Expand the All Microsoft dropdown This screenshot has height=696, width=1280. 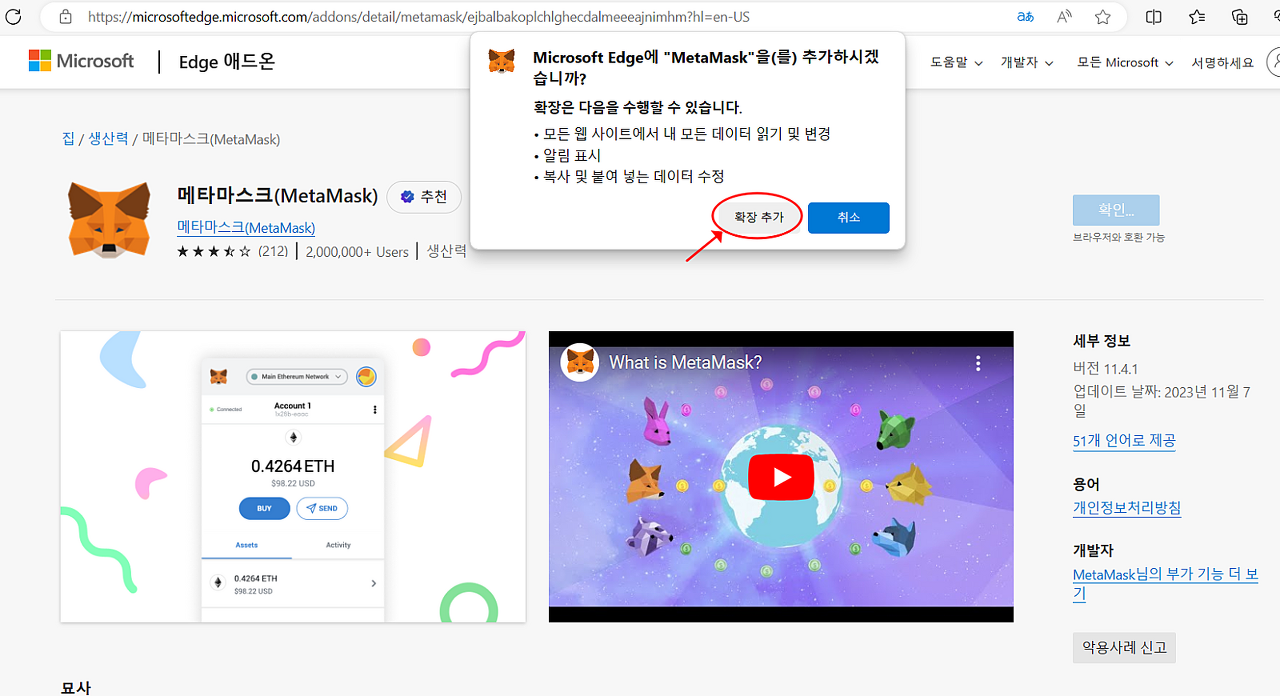tap(1125, 62)
